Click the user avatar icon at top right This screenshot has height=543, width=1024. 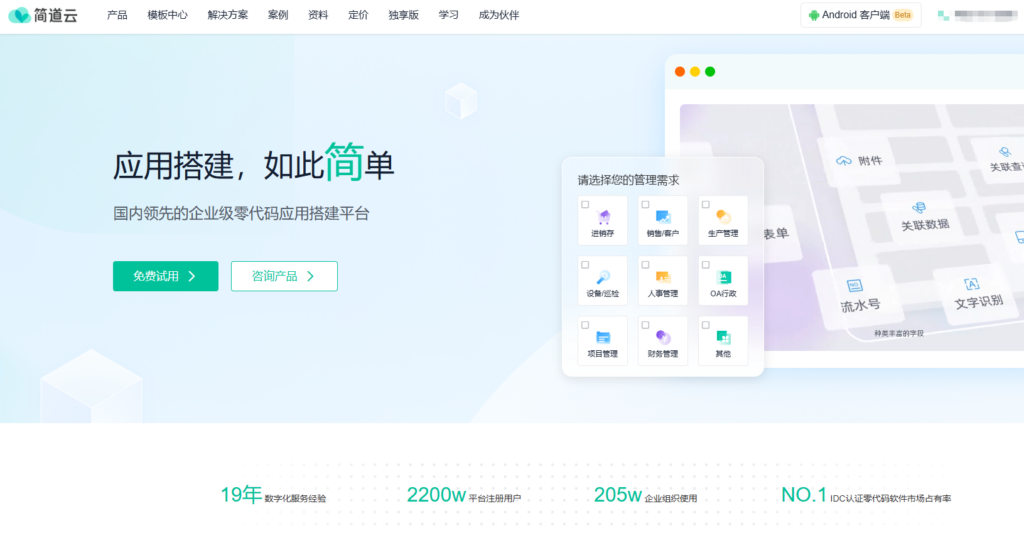pos(943,15)
